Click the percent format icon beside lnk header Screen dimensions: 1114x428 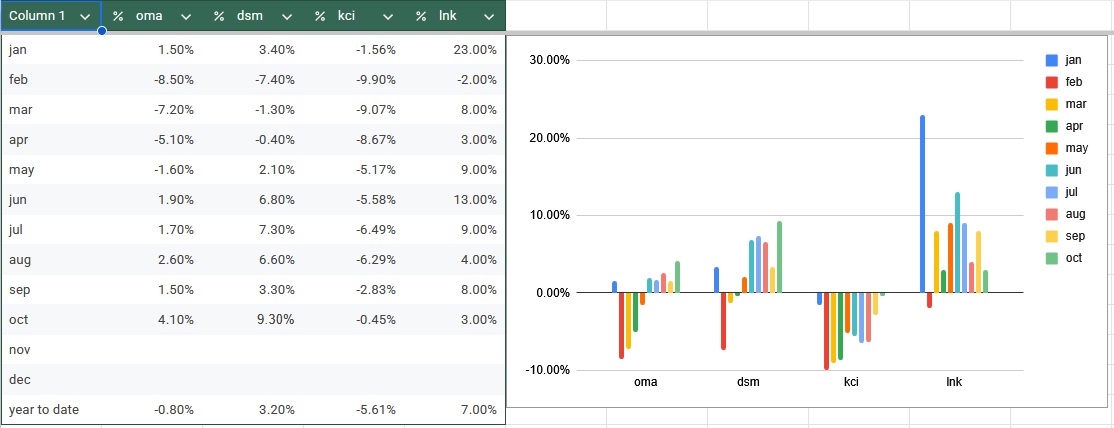pos(421,16)
